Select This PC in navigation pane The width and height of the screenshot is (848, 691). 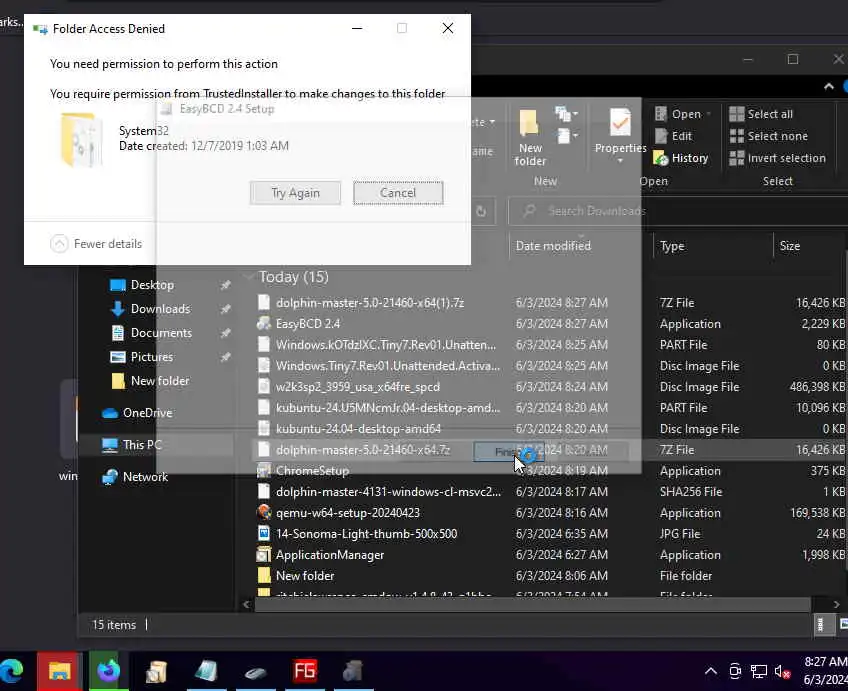[x=142, y=445]
